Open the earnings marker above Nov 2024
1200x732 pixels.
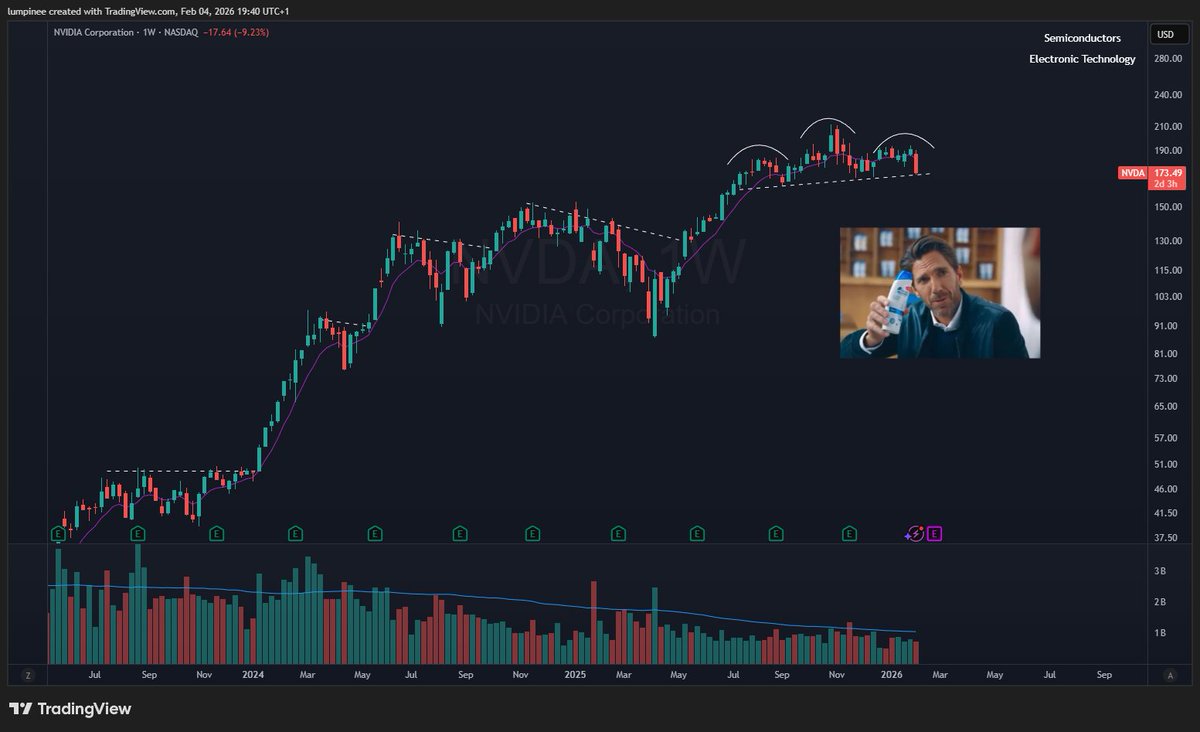pos(533,534)
